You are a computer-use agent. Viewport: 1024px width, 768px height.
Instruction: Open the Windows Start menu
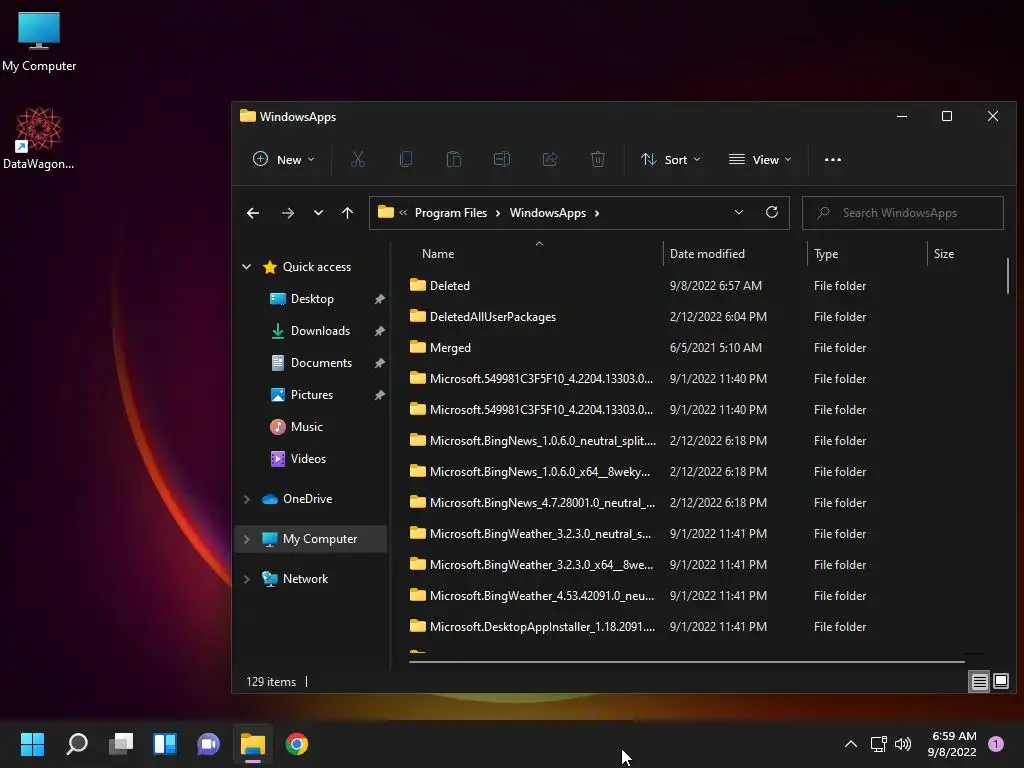32,744
